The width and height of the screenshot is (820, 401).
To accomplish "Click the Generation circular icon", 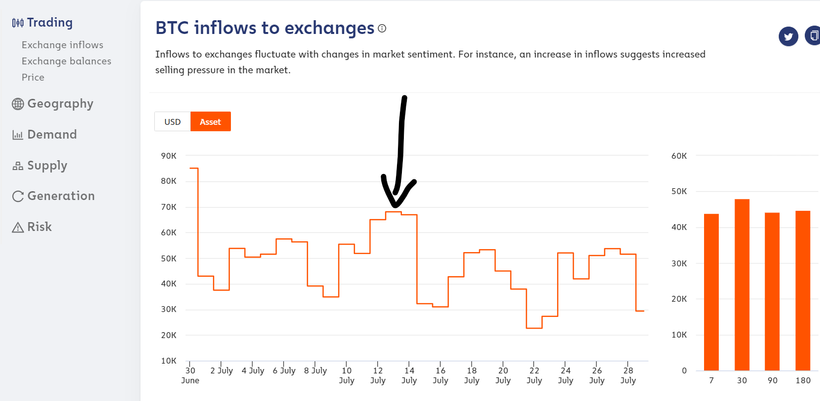I will [x=18, y=197].
